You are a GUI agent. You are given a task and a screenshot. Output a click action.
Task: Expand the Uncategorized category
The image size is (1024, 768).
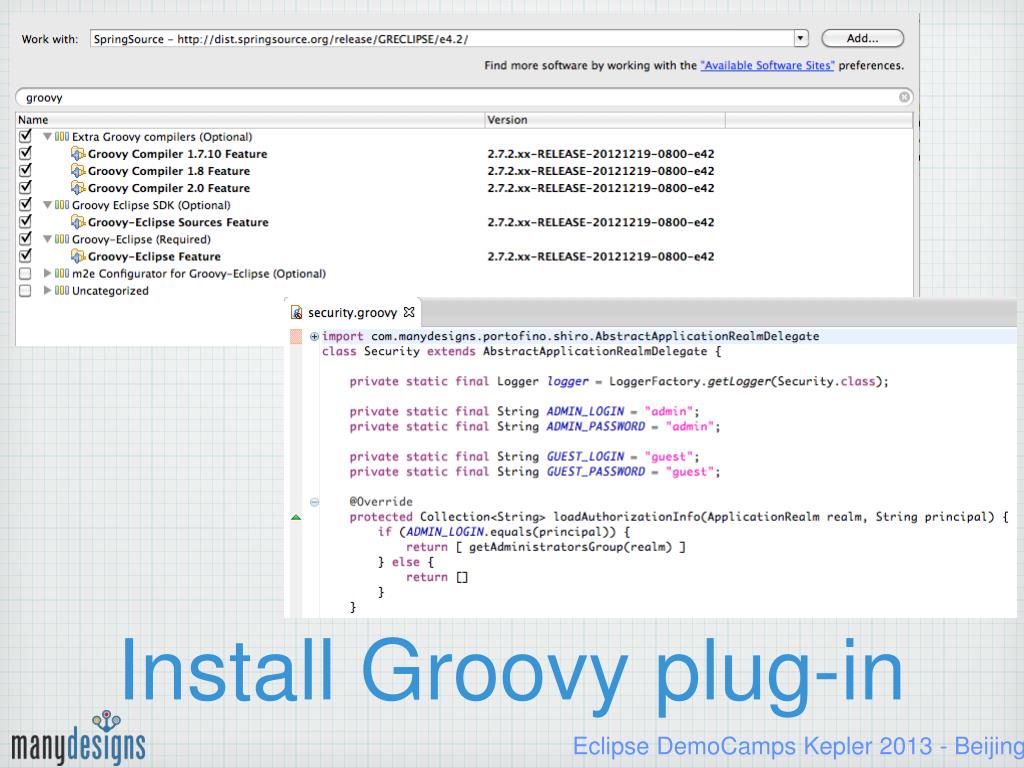[x=47, y=290]
